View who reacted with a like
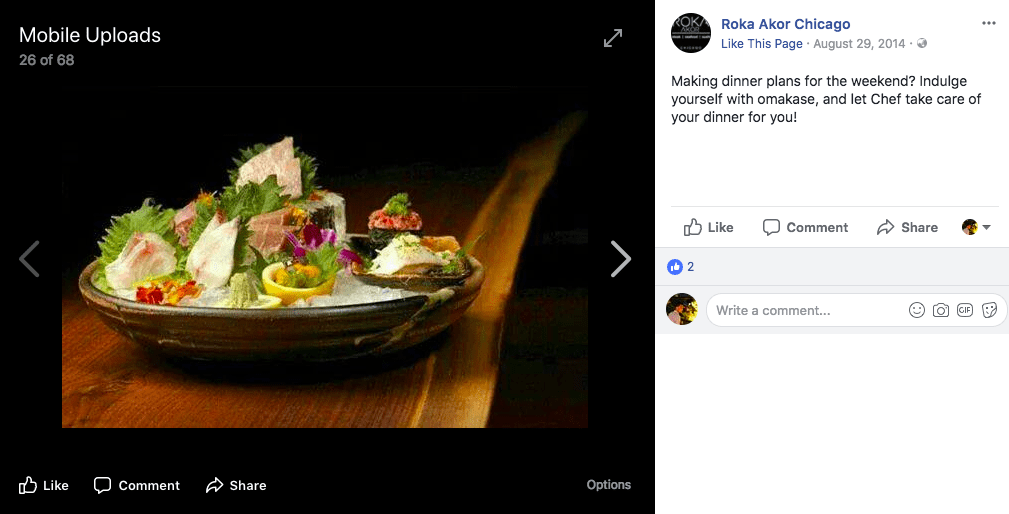 point(681,267)
